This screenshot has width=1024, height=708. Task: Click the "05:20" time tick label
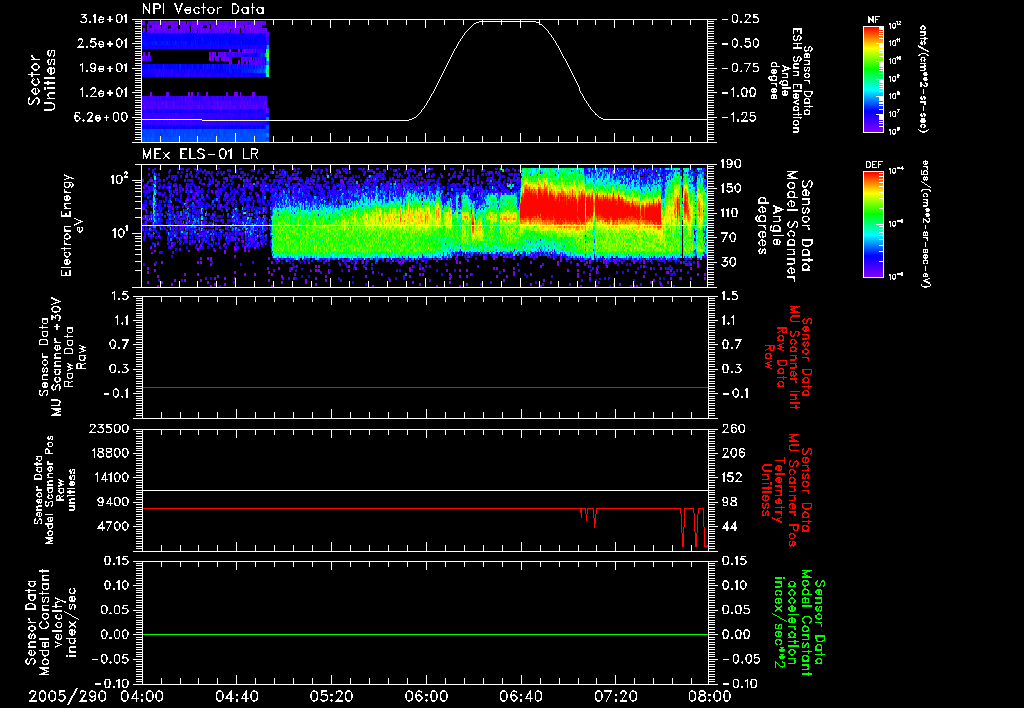331,697
